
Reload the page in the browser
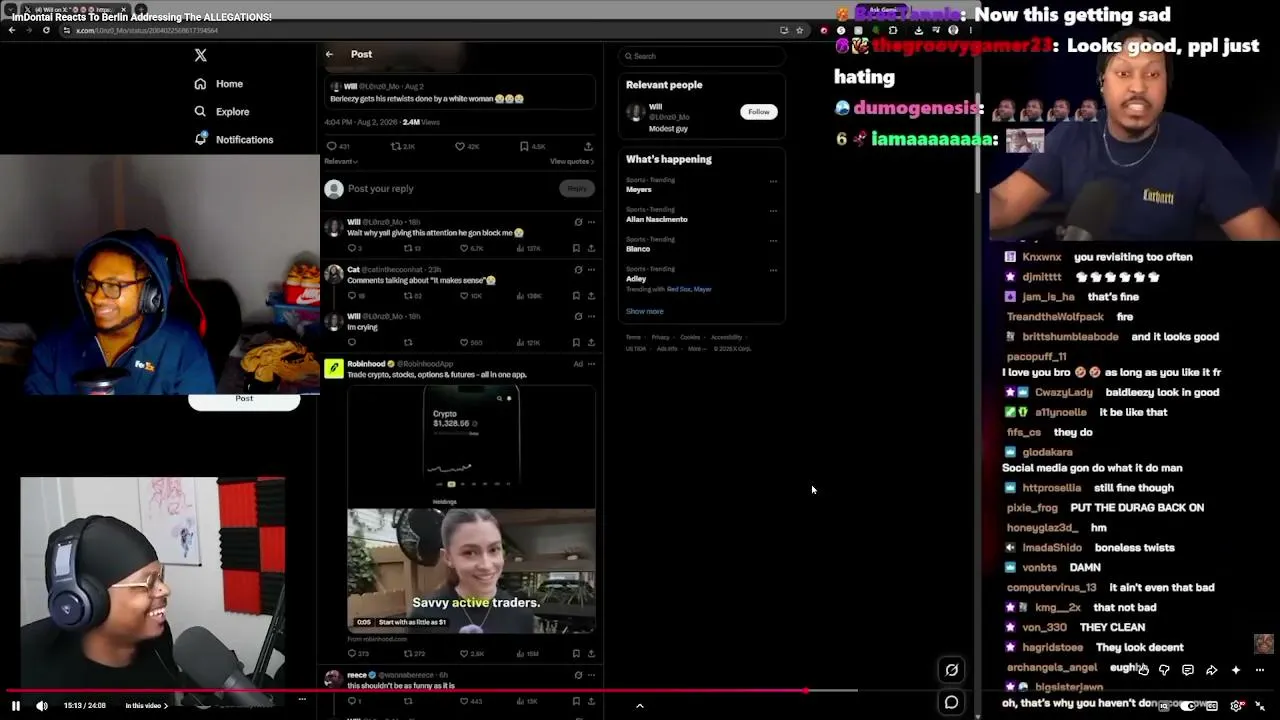pos(46,30)
